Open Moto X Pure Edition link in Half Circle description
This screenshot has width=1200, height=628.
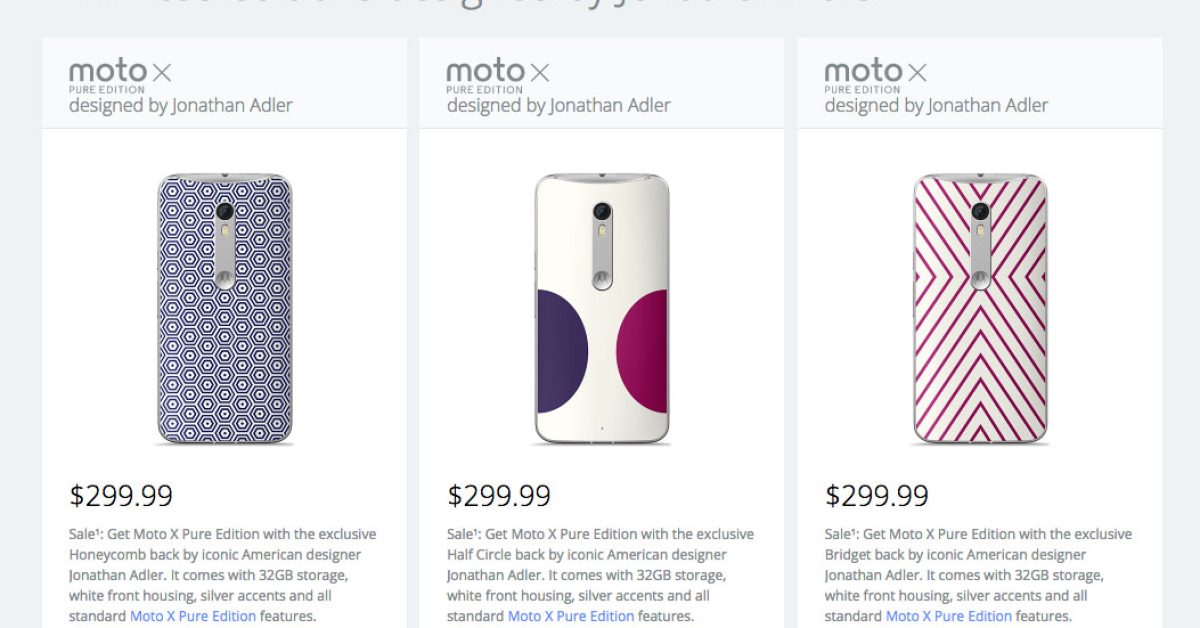(571, 616)
